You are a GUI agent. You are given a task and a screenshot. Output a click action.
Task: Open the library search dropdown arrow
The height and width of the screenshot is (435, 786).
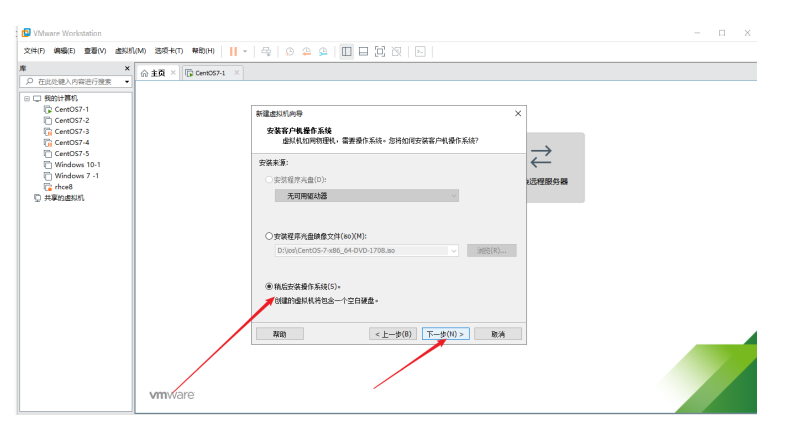tap(127, 82)
